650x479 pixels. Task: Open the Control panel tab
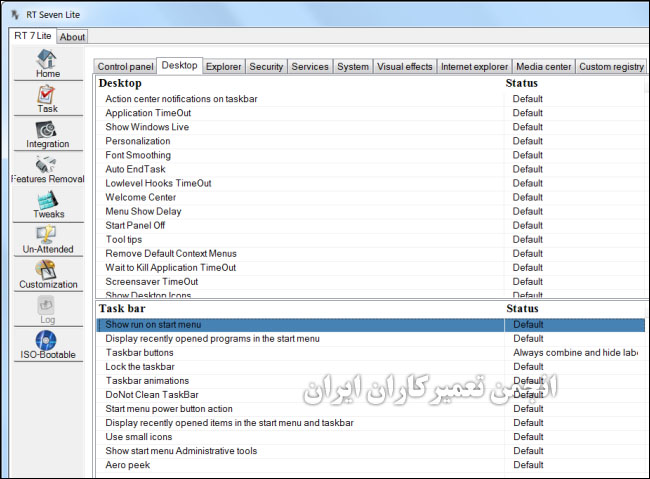125,66
